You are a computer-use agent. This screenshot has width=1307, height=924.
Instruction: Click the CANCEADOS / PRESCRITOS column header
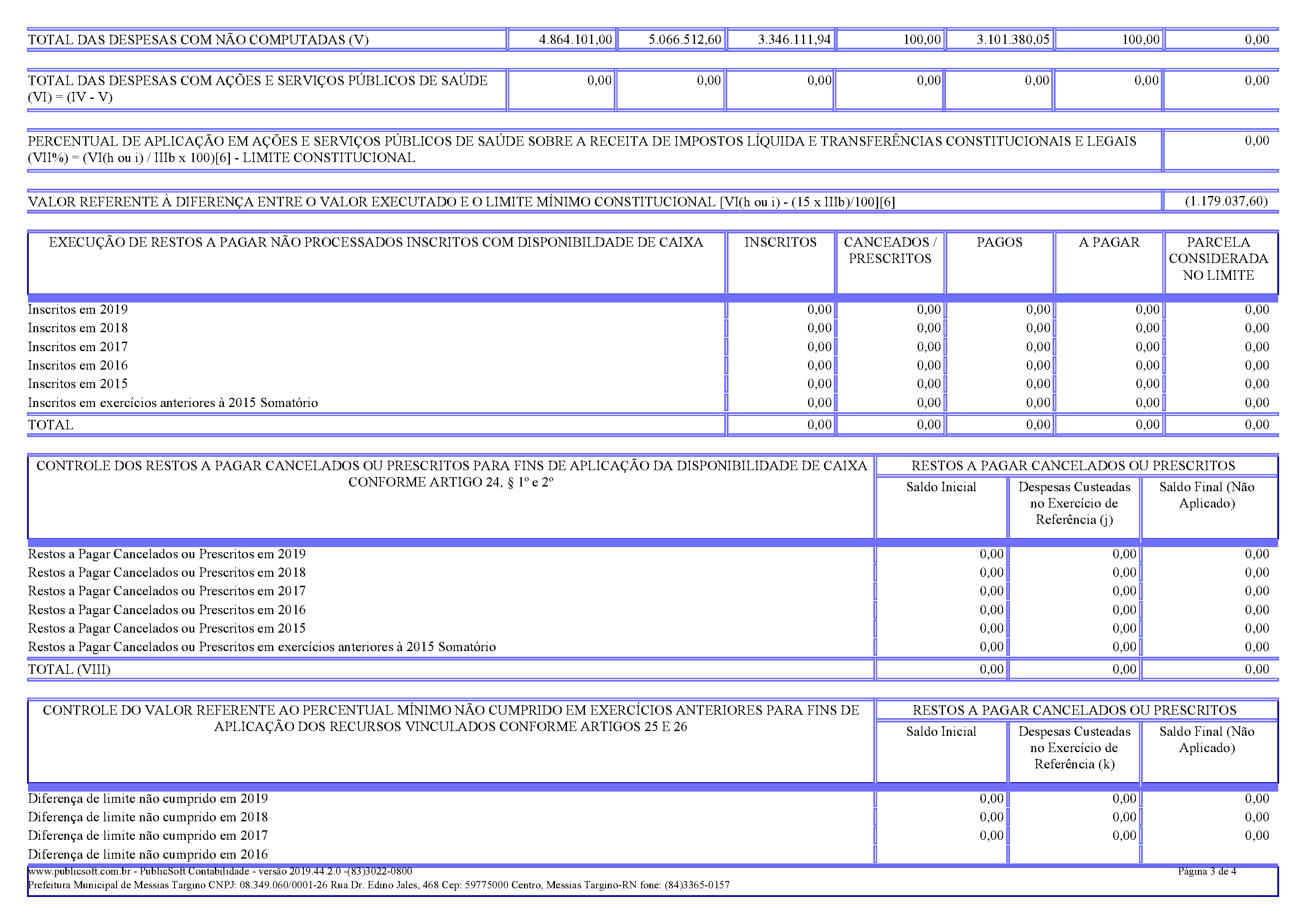(x=890, y=251)
